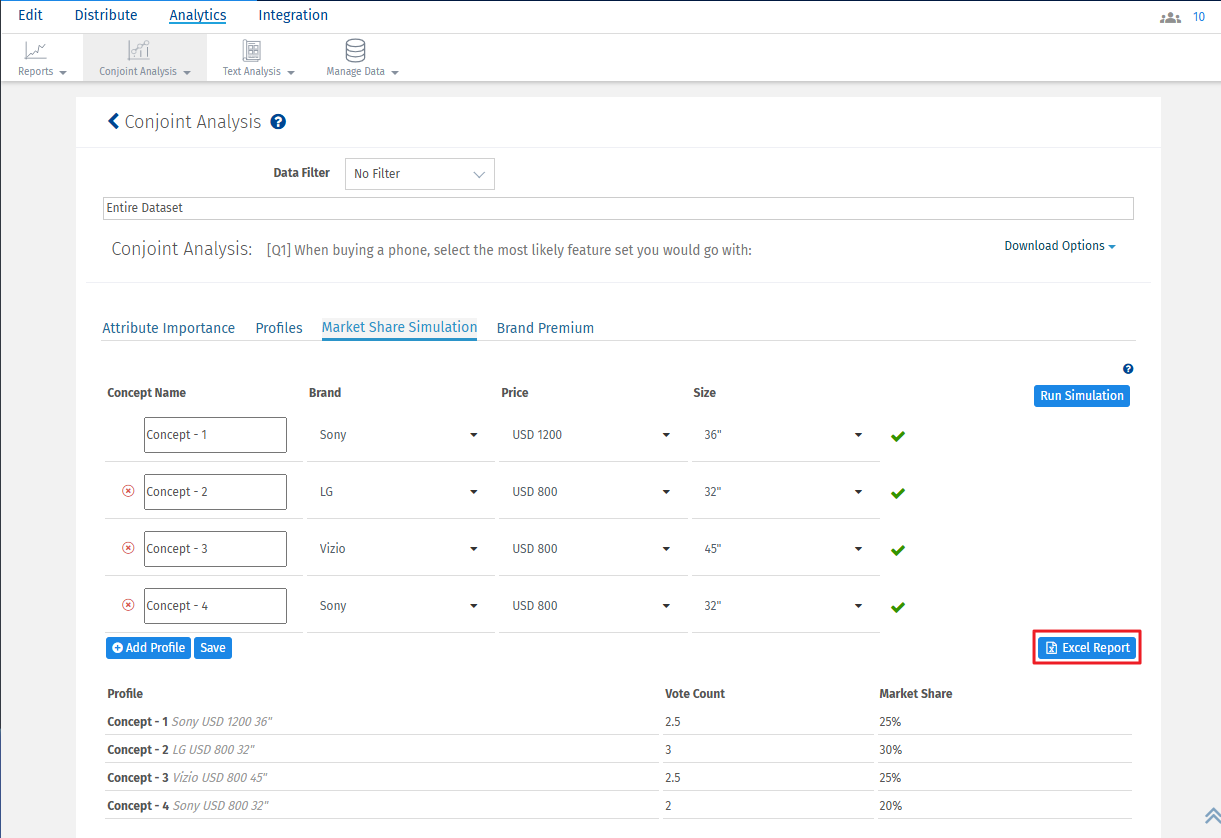The width and height of the screenshot is (1221, 838).
Task: Open the Brand Premium tab
Action: (545, 328)
